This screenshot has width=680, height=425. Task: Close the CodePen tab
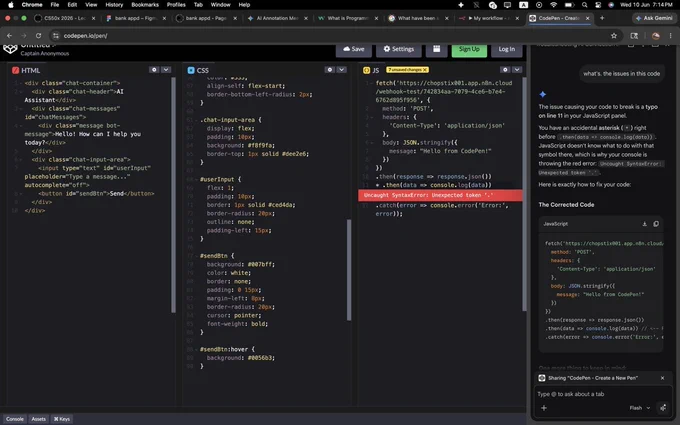[588, 18]
